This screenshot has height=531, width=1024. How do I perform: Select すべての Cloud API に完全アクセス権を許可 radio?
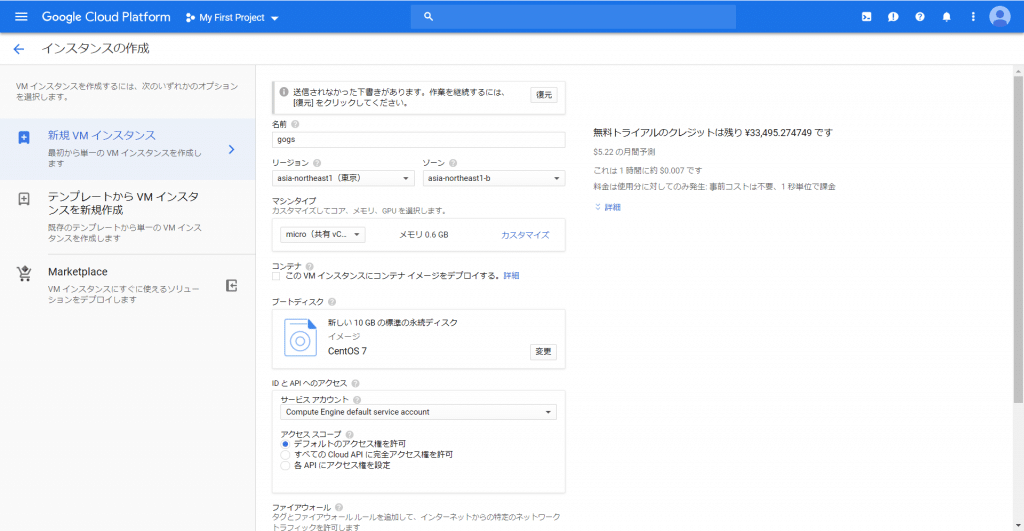[x=286, y=454]
